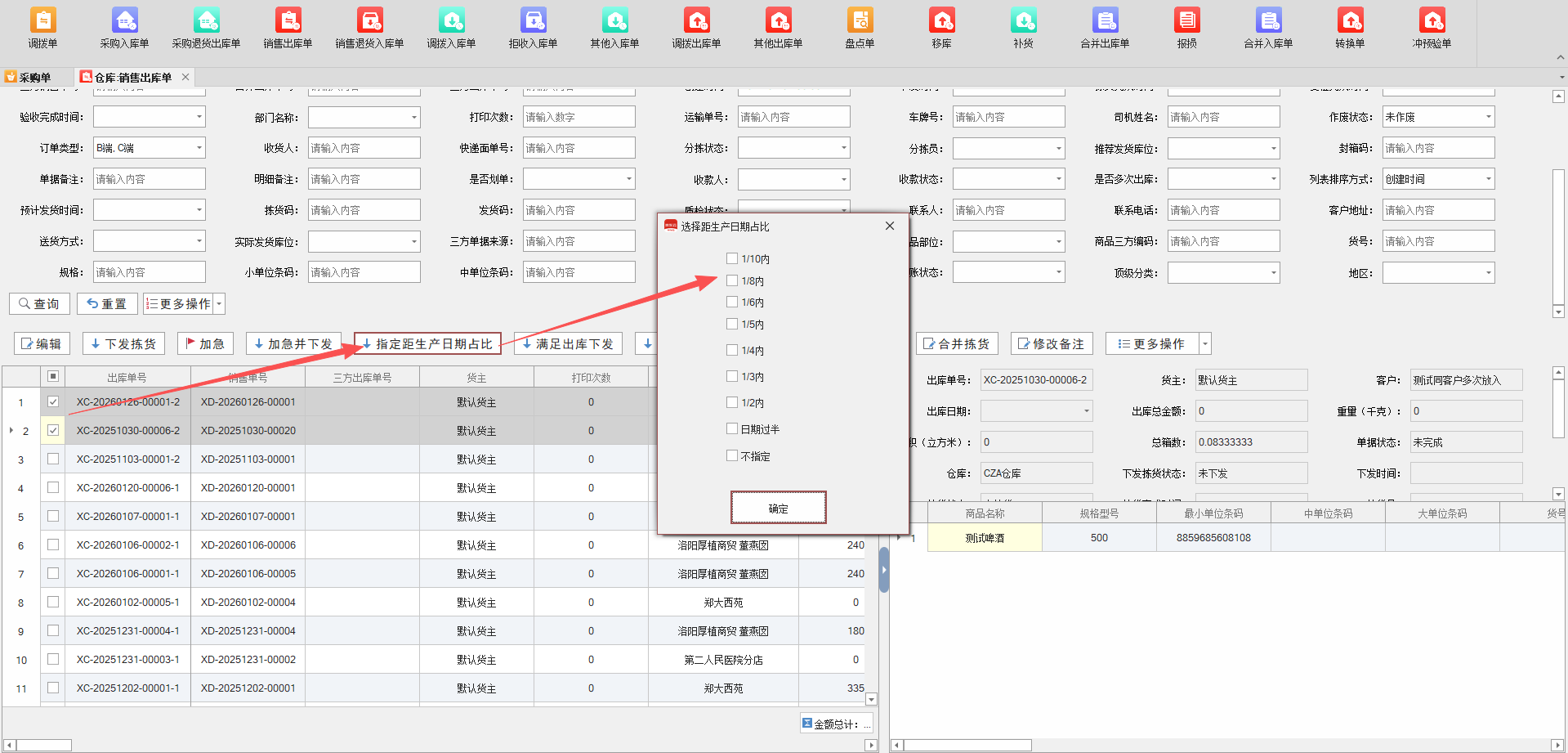Image resolution: width=1568 pixels, height=753 pixels.
Task: Click the 查询 search button
Action: 39,304
